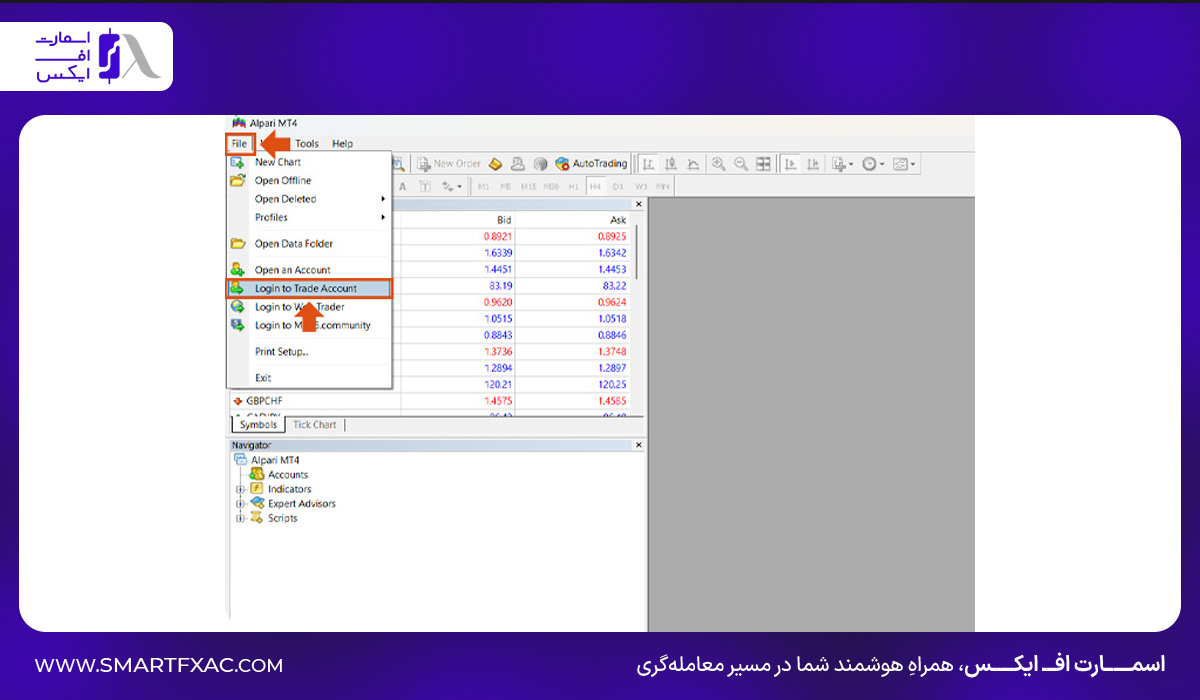Toggle the chart auto scroll icon
The image size is (1200, 700).
(x=790, y=164)
